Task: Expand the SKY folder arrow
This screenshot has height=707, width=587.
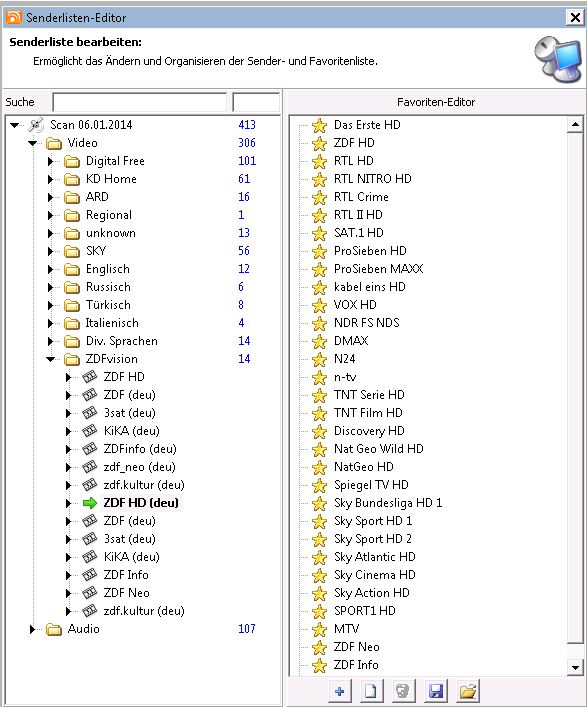Action: coord(50,251)
